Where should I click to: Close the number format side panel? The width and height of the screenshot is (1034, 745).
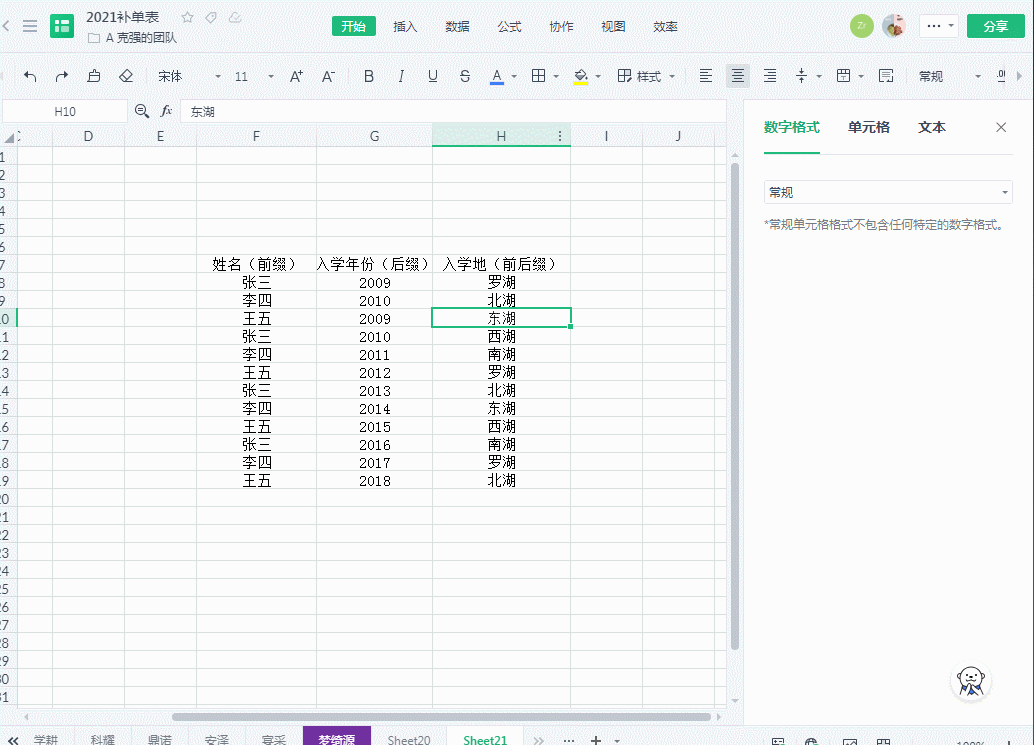(1001, 127)
